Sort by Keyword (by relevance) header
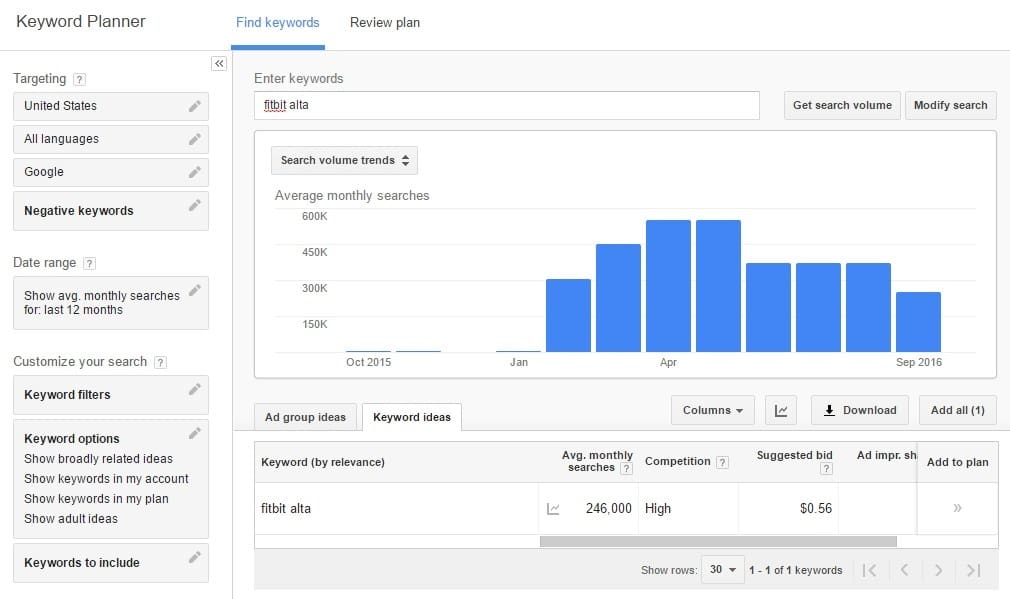Image resolution: width=1010 pixels, height=599 pixels. (x=323, y=462)
